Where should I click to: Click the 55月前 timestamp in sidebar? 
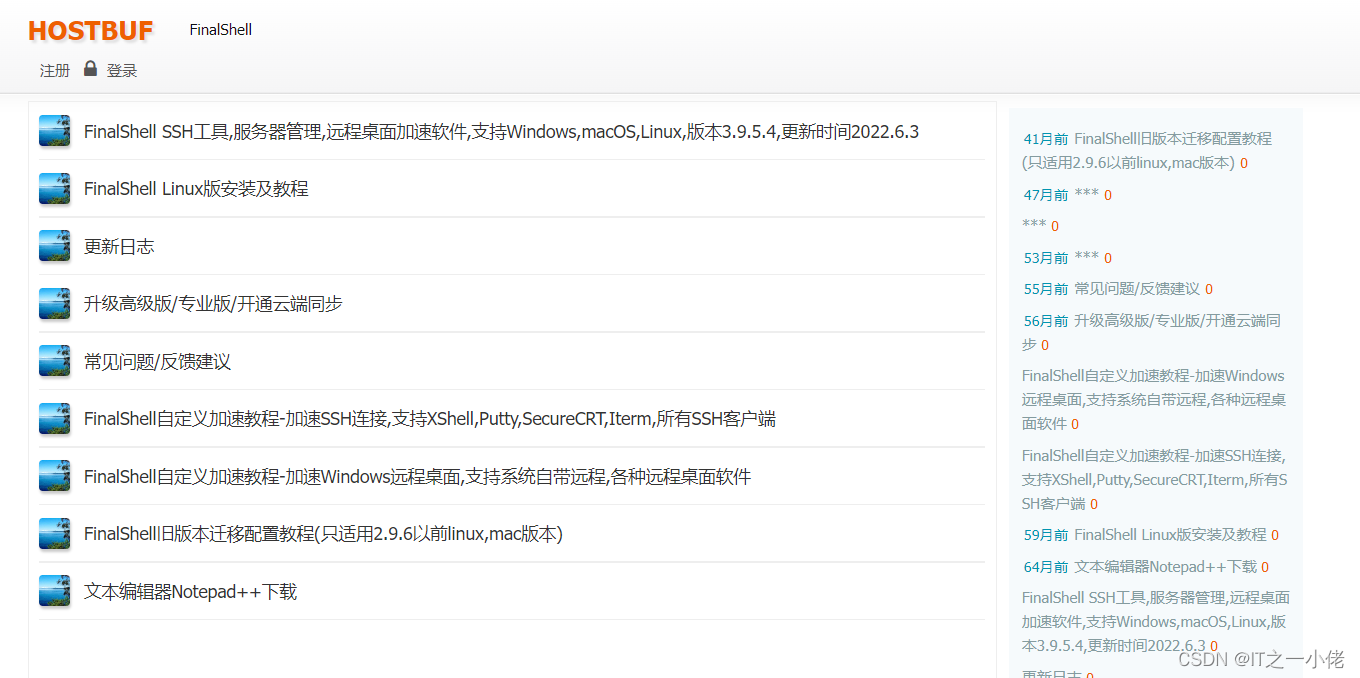pos(1046,289)
